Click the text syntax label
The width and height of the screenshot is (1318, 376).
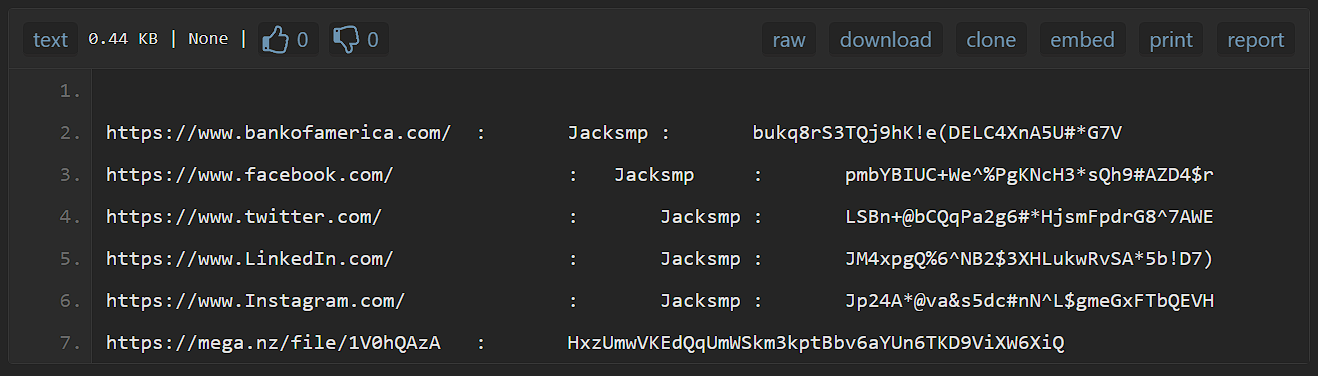50,40
